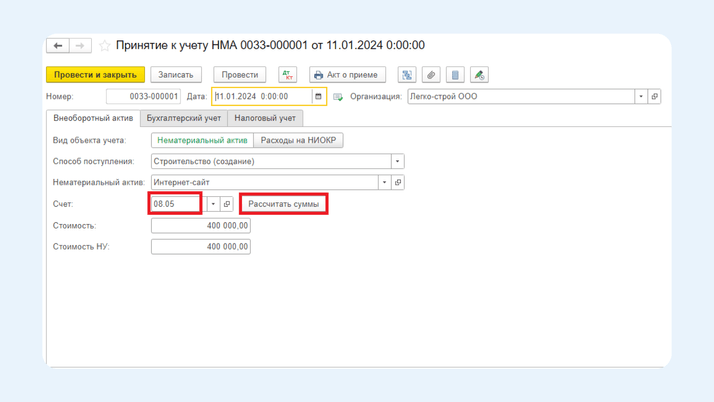The width and height of the screenshot is (714, 402).
Task: Click the forward navigation arrow
Action: click(80, 46)
